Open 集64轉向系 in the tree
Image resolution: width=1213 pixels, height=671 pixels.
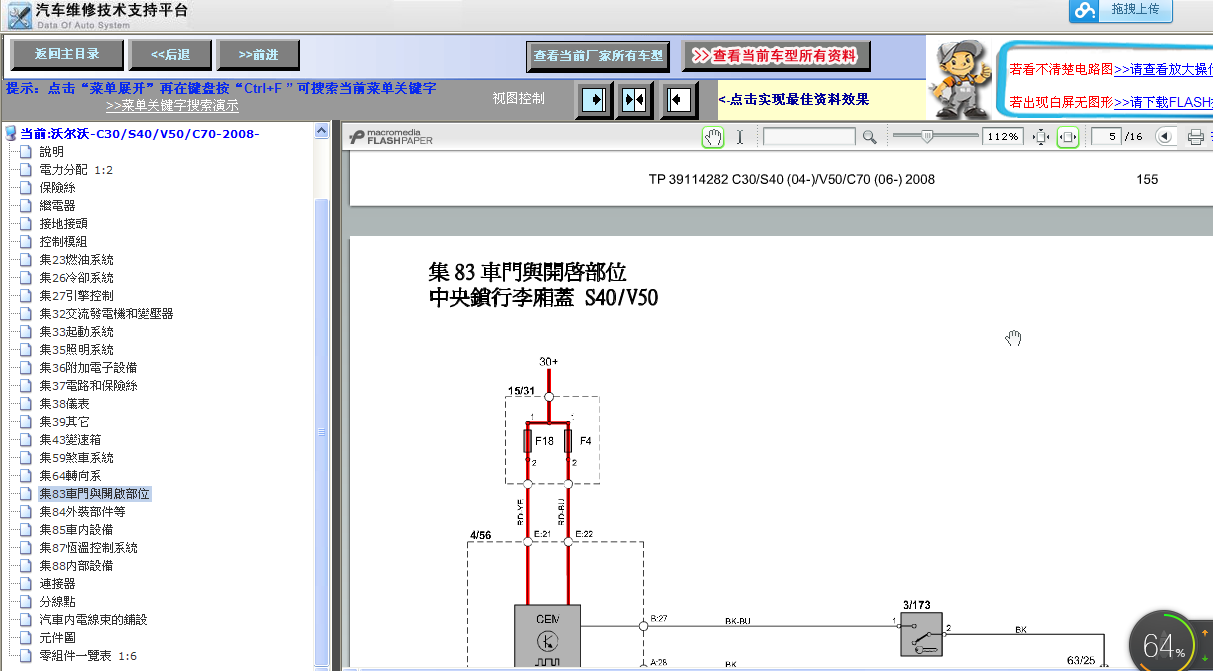pos(70,476)
